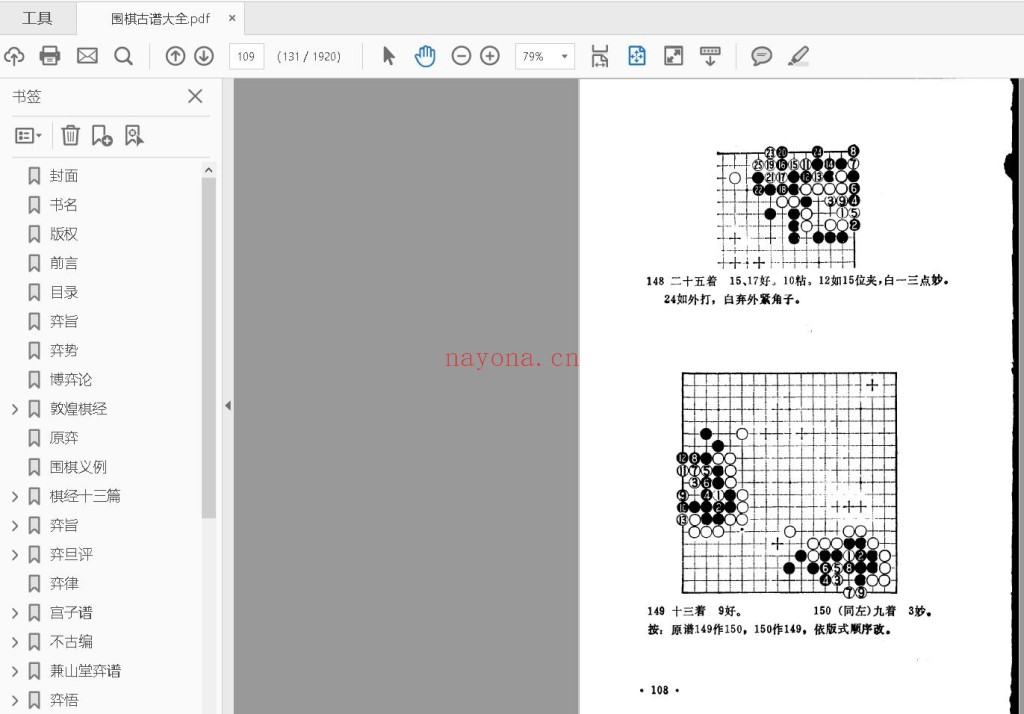
Task: Switch to 围棋古谱大全.pdf tab
Action: click(x=160, y=18)
